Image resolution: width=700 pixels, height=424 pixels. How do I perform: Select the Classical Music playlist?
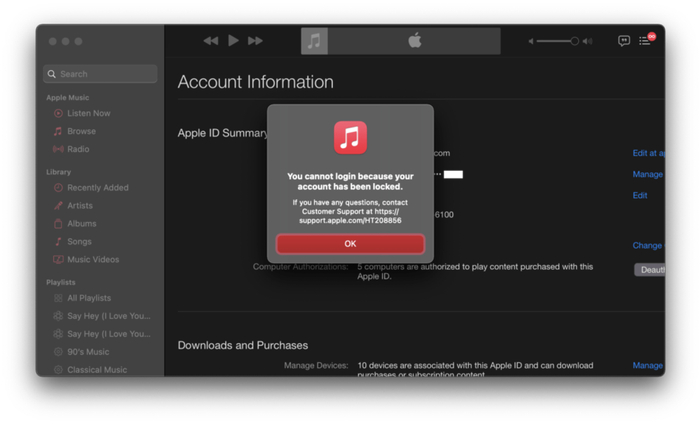click(x=97, y=370)
